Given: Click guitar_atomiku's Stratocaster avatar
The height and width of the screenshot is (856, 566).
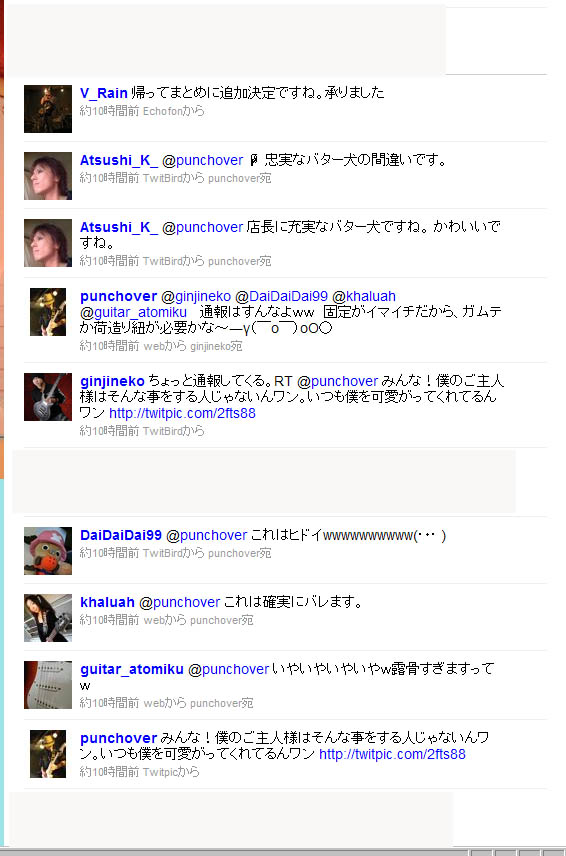Looking at the screenshot, I should point(48,685).
